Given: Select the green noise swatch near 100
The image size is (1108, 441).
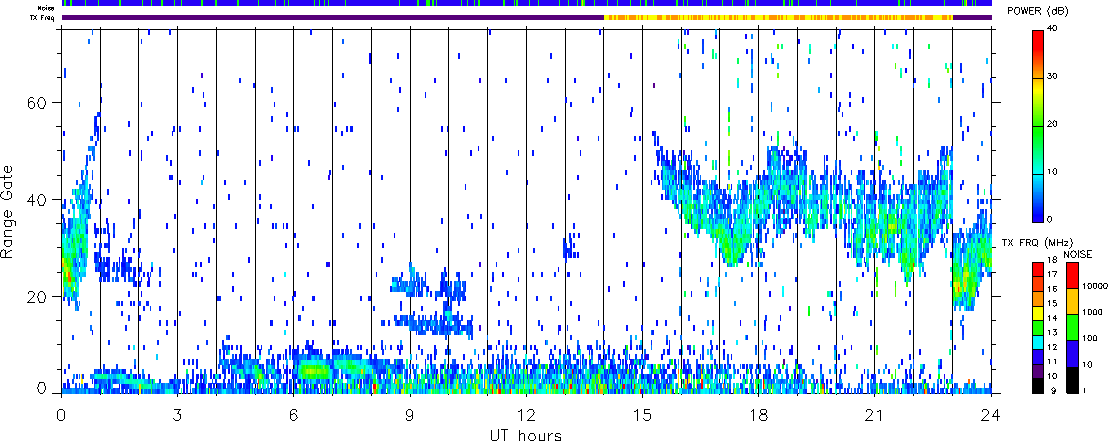Looking at the screenshot, I should (x=1071, y=327).
